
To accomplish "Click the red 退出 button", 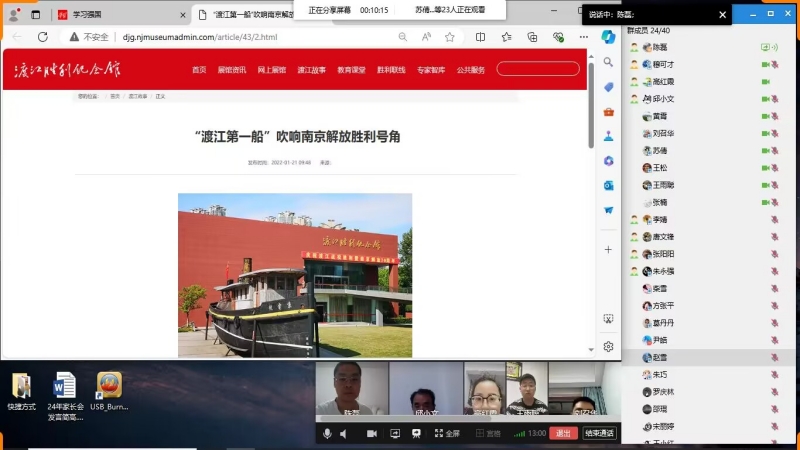I will 563,433.
